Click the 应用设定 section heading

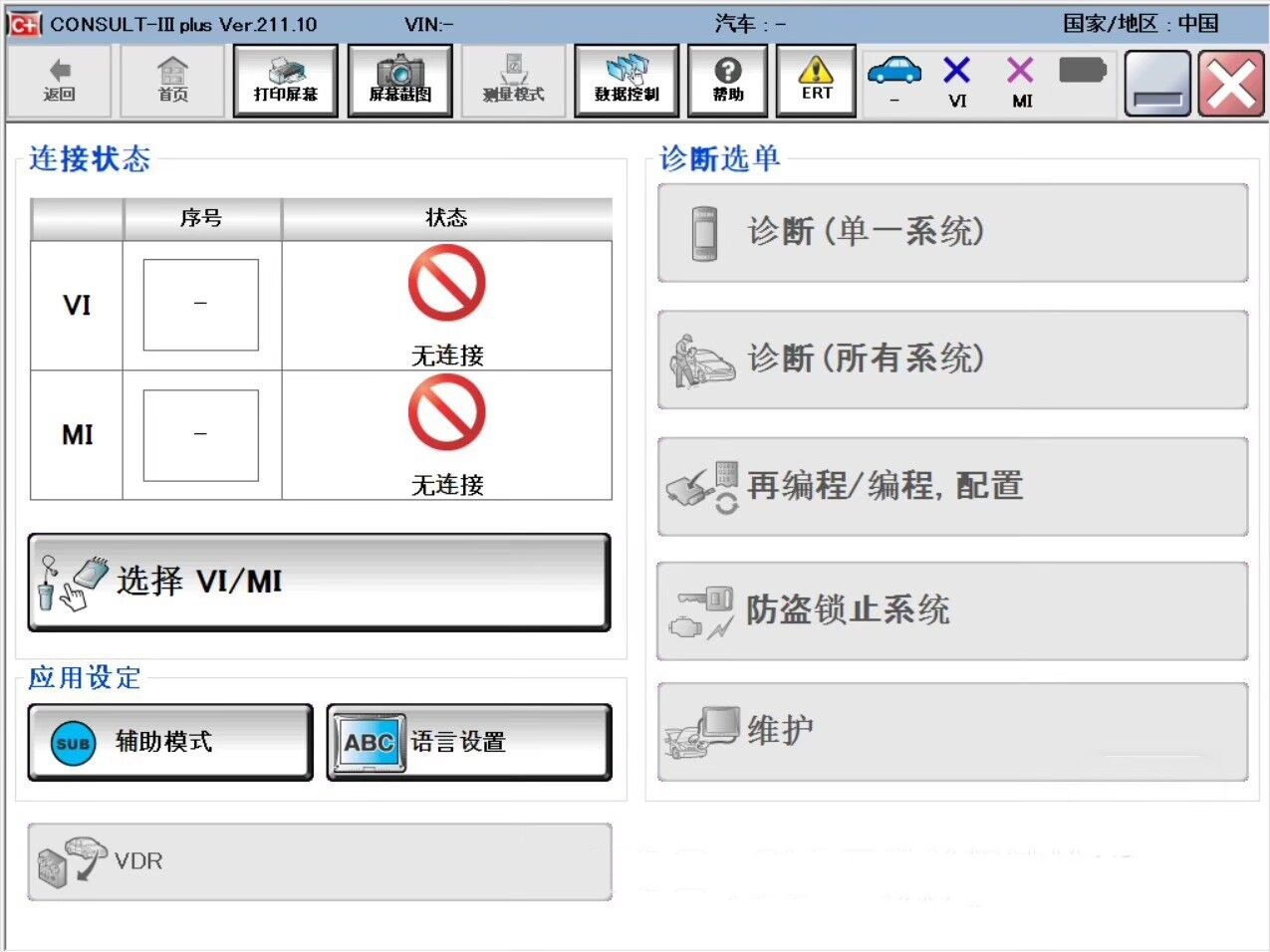(x=85, y=678)
